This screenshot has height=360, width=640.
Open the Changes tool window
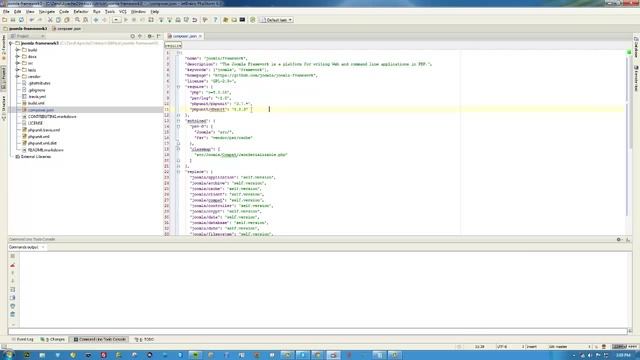tap(53, 340)
